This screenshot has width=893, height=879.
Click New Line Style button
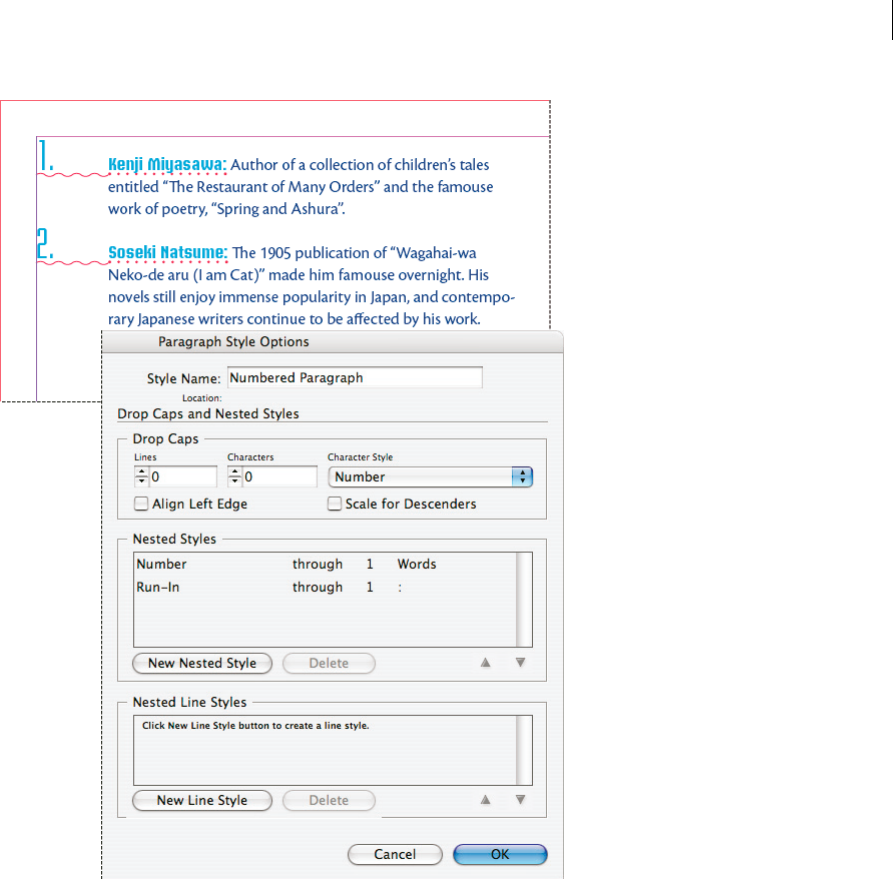[202, 800]
